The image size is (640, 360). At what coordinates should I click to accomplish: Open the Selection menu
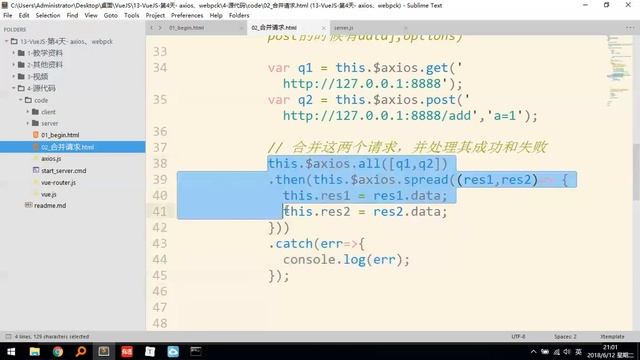tap(48, 15)
